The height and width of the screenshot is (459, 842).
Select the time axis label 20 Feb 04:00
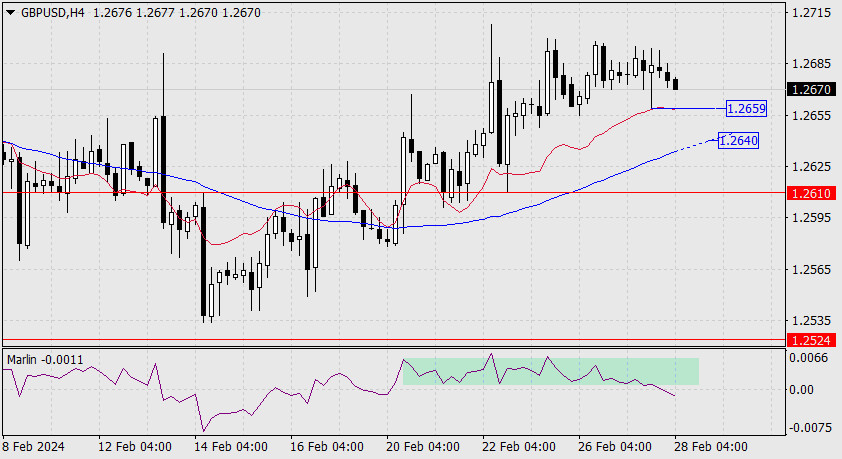(x=423, y=447)
